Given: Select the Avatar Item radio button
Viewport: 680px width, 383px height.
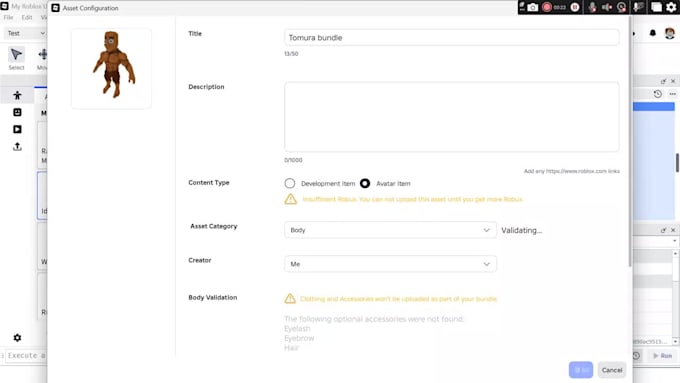Looking at the screenshot, I should pyautogui.click(x=365, y=183).
